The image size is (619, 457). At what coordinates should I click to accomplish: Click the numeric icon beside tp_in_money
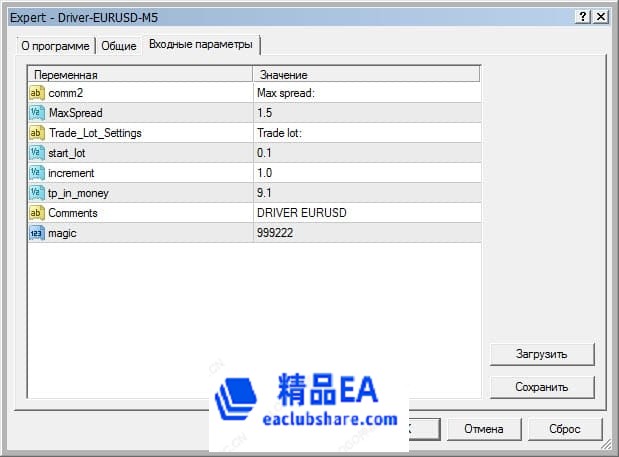pyautogui.click(x=37, y=192)
